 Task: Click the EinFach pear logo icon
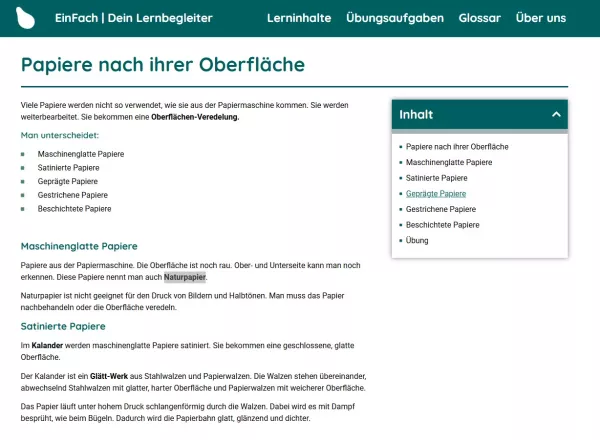pos(25,18)
